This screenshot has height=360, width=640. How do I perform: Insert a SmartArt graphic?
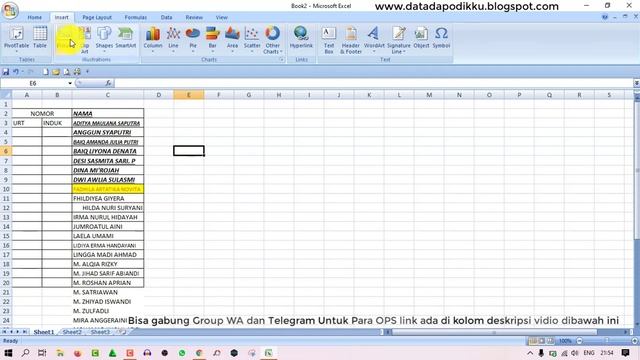126,39
